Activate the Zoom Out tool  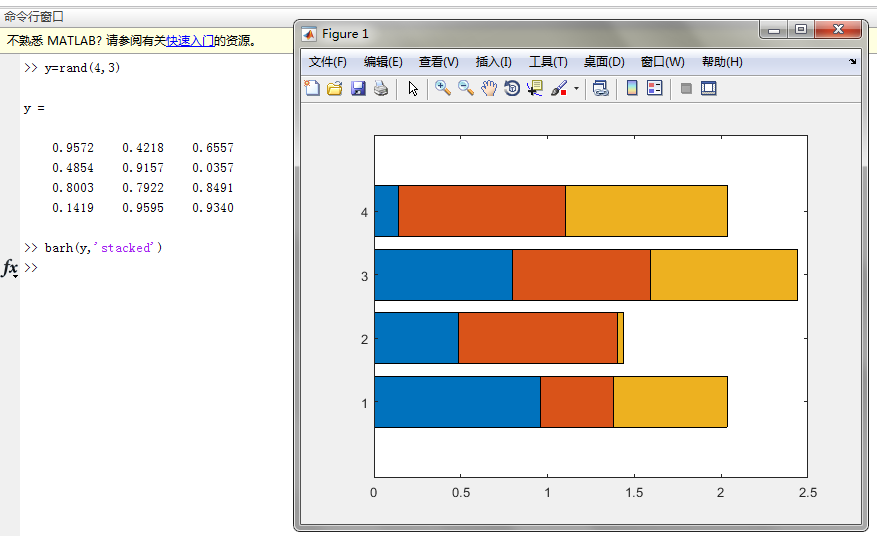[465, 88]
